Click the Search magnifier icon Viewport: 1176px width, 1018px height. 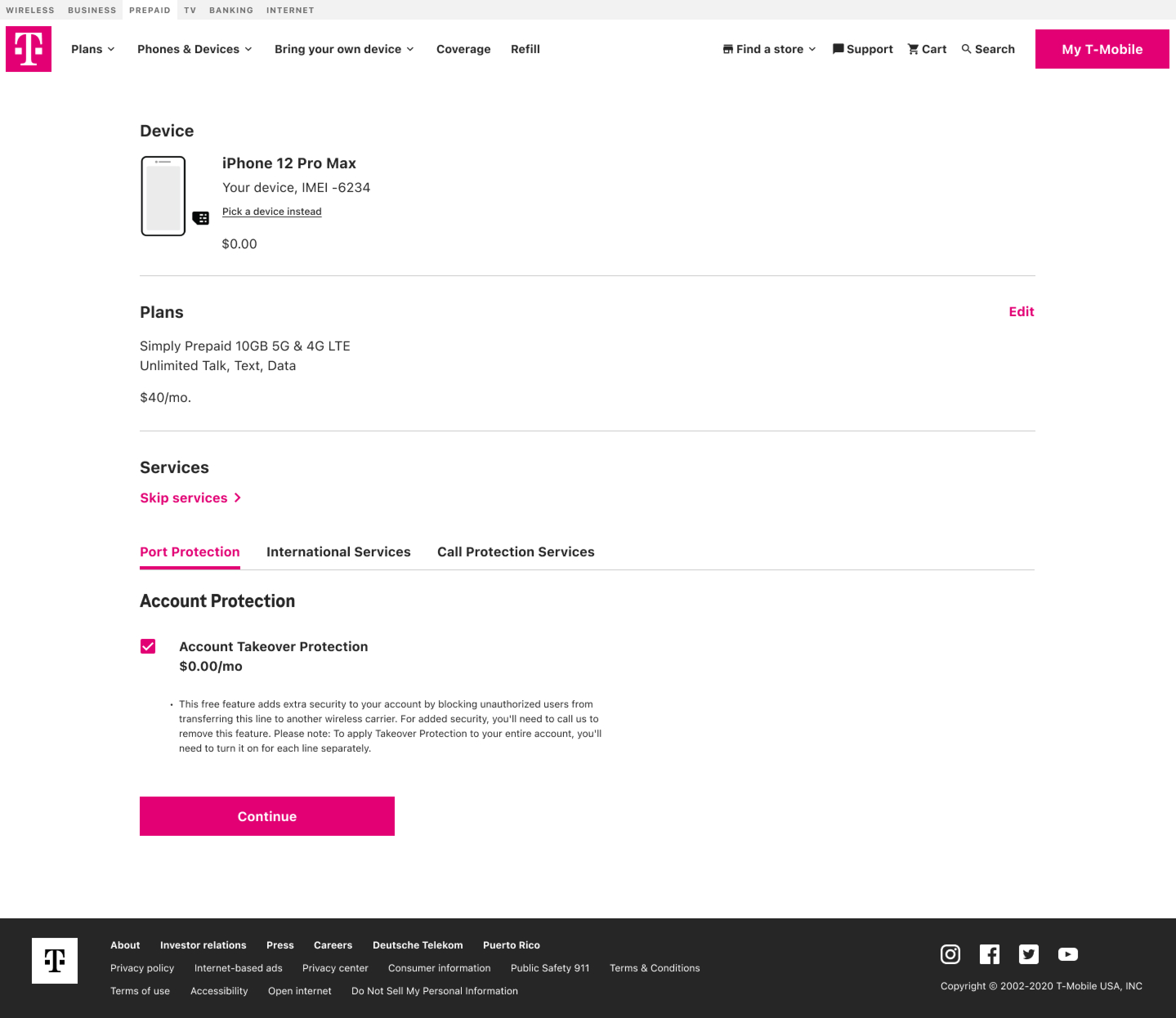coord(966,49)
